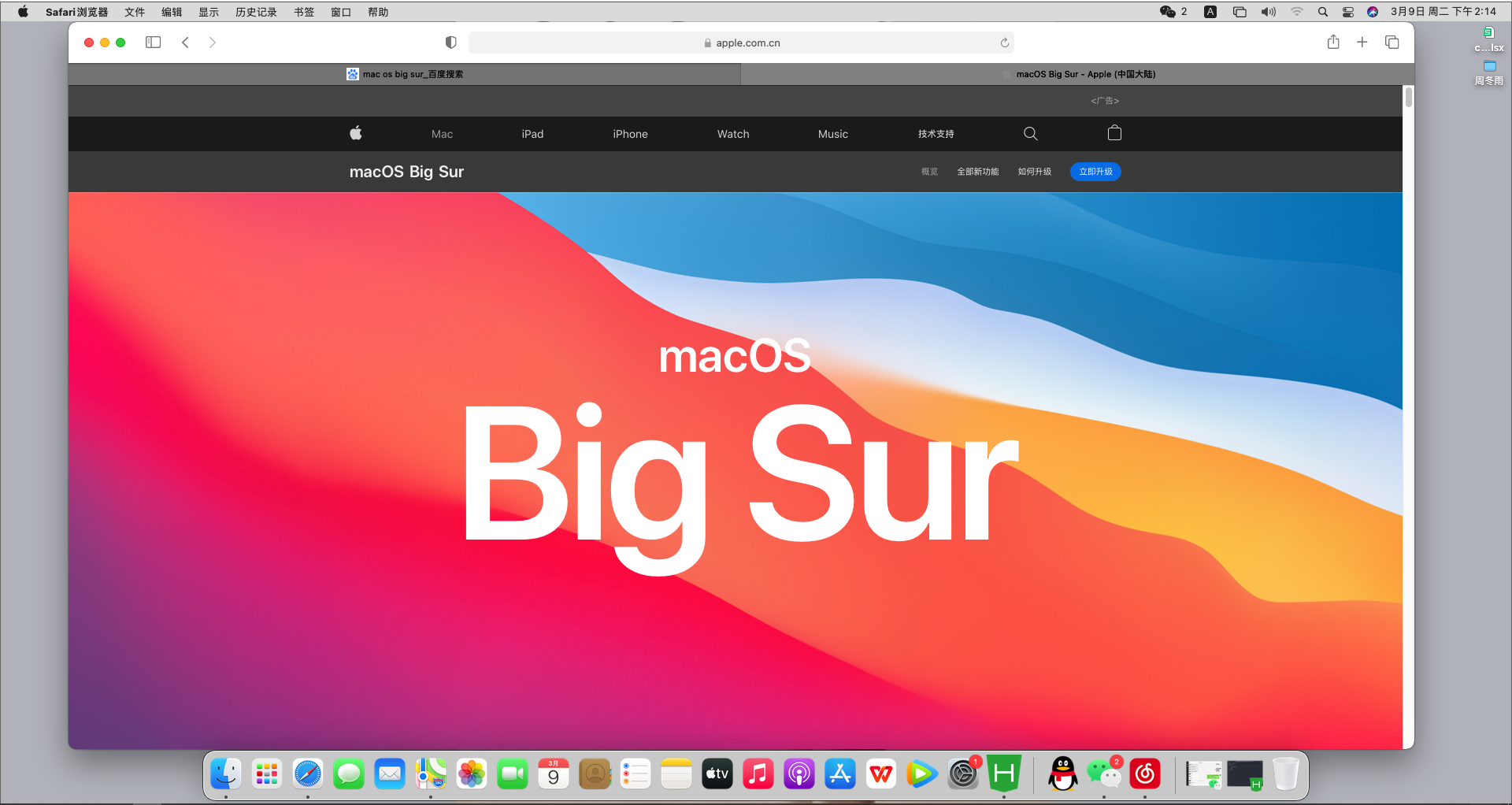Open the Share sheet icon in Safari
This screenshot has width=1512, height=805.
pyautogui.click(x=1333, y=42)
